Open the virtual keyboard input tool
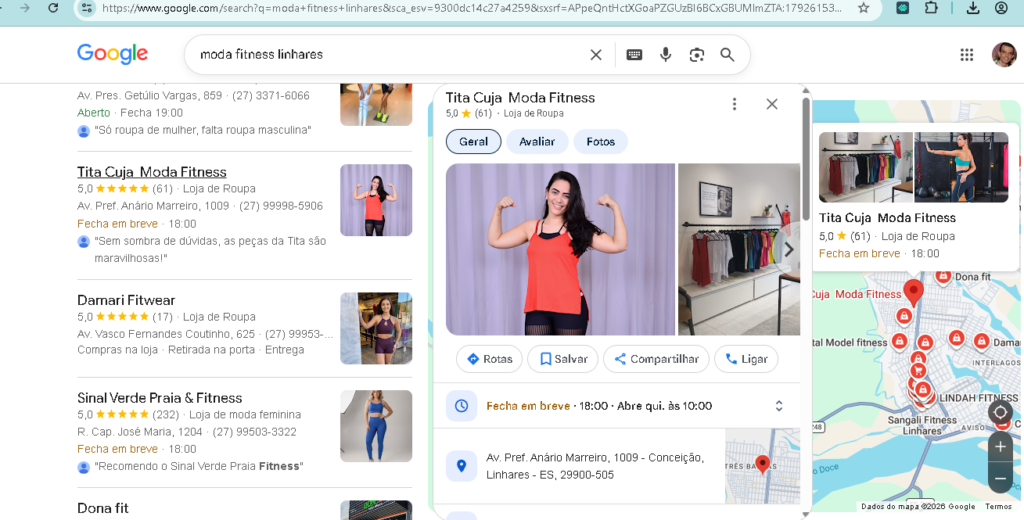 click(634, 55)
